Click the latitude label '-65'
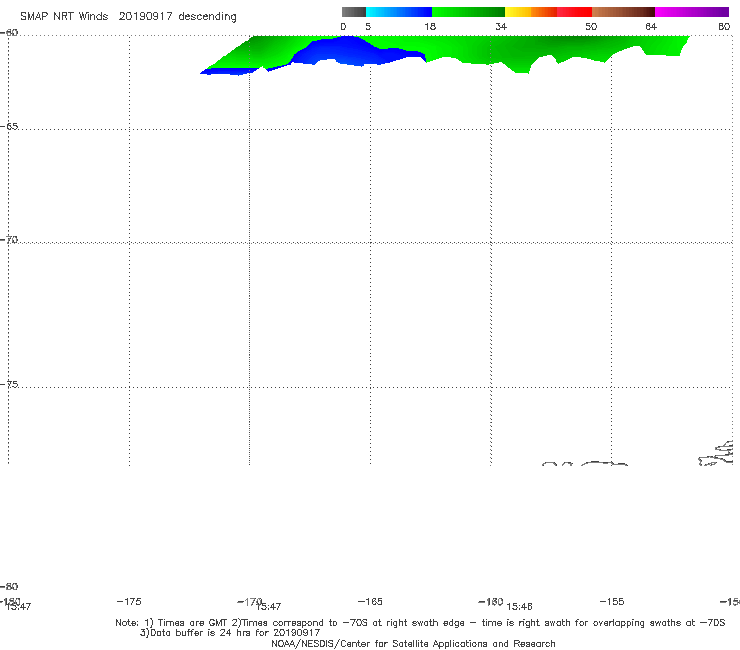The width and height of the screenshot is (740, 650). point(9,127)
